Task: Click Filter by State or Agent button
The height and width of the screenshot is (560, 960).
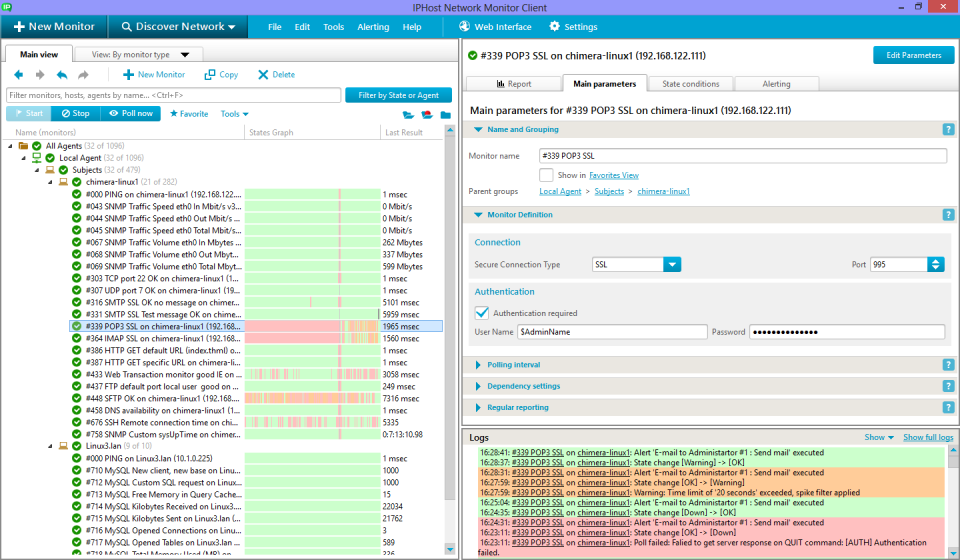Action: 399,95
